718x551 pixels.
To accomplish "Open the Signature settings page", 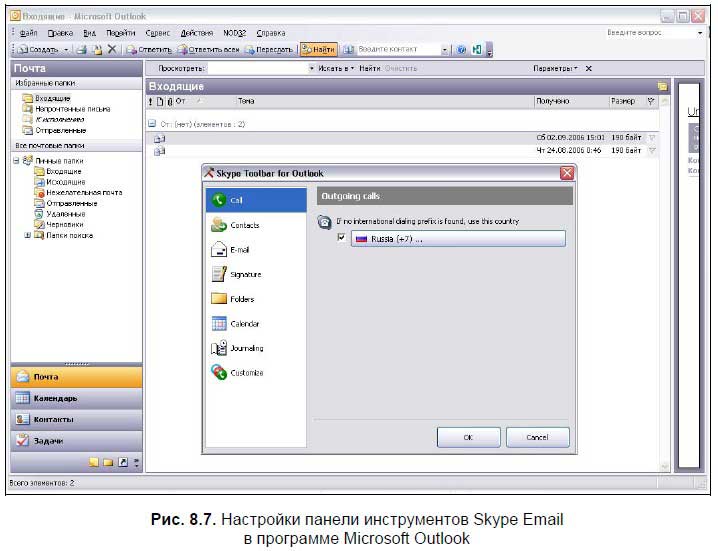I will [244, 274].
